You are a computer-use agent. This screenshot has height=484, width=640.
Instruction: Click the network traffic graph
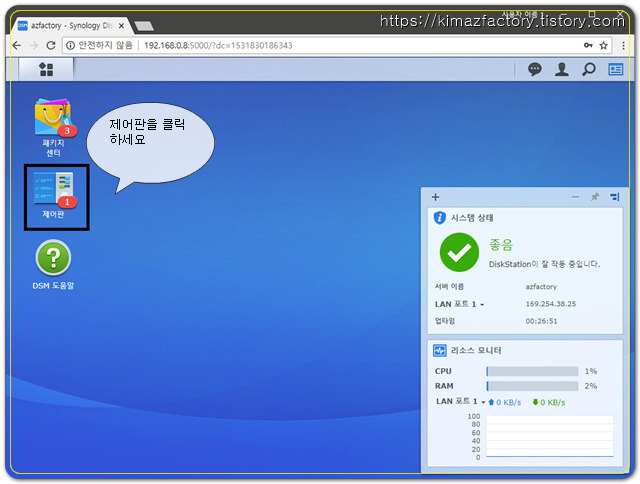coord(549,436)
